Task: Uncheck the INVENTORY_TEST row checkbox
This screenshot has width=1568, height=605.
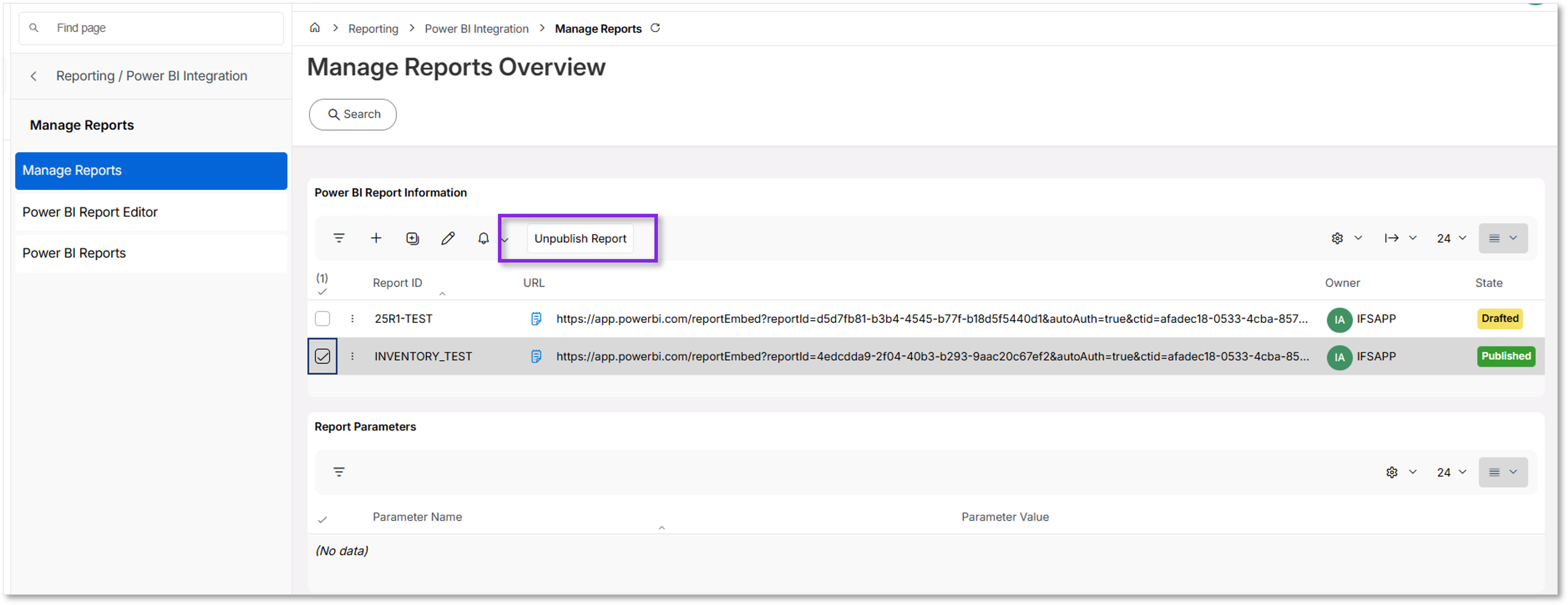Action: pyautogui.click(x=323, y=356)
